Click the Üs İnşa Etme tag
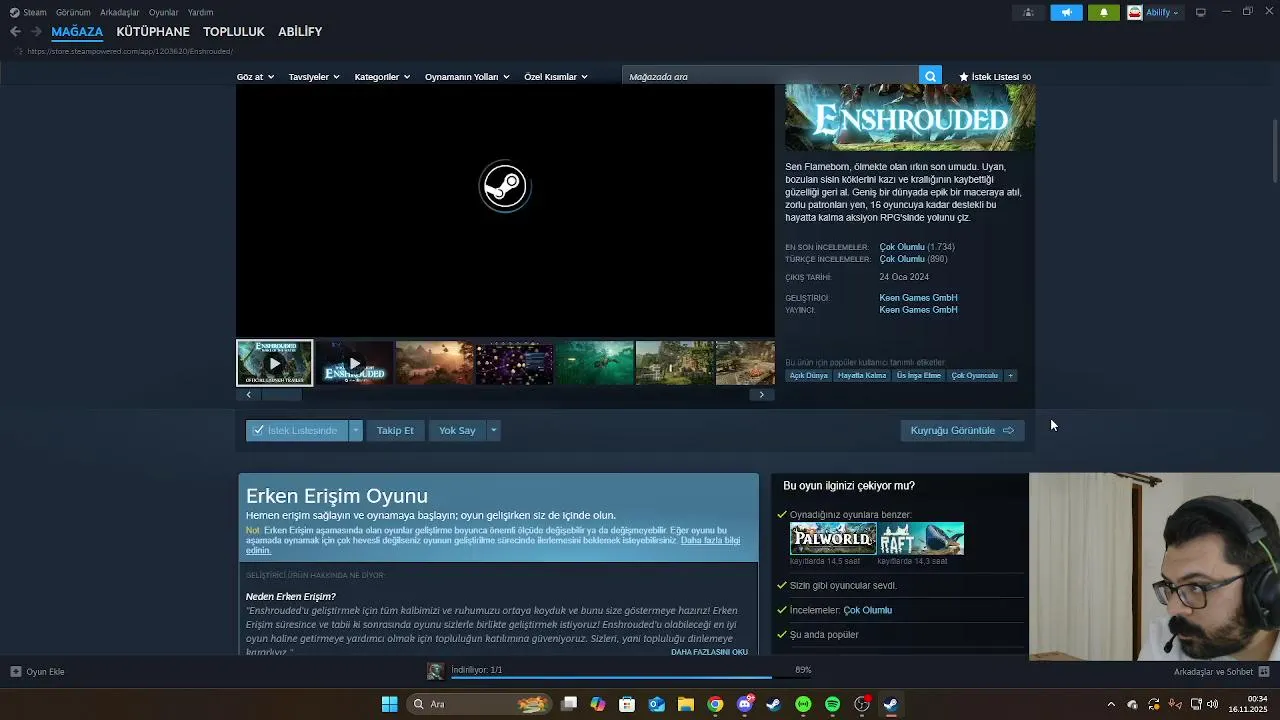Viewport: 1280px width, 720px height. [x=919, y=376]
